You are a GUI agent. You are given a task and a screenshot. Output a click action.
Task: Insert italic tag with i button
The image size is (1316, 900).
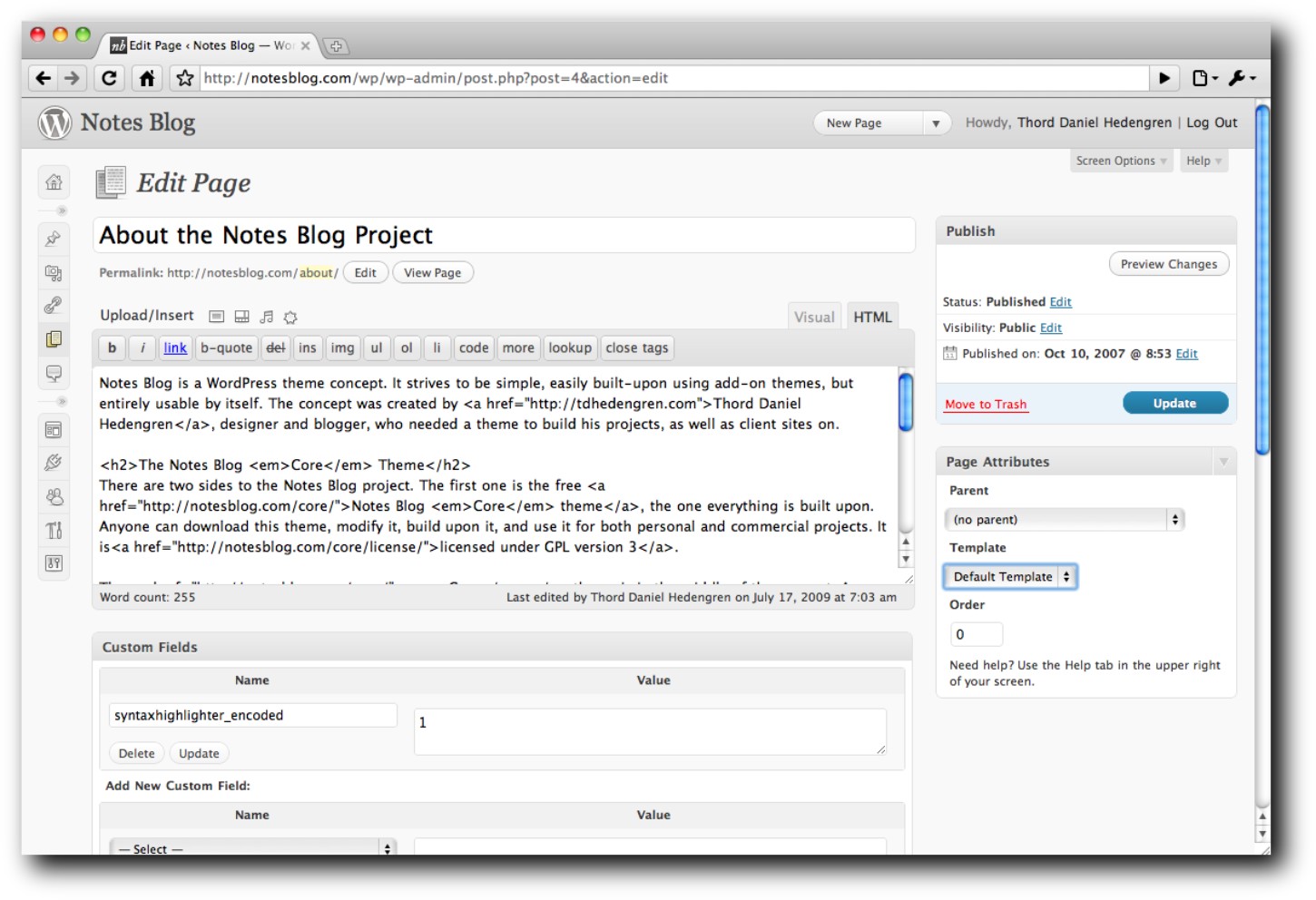[142, 347]
